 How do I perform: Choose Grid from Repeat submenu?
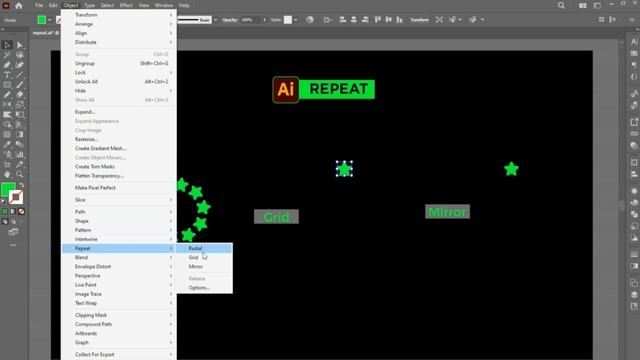(x=204, y=257)
